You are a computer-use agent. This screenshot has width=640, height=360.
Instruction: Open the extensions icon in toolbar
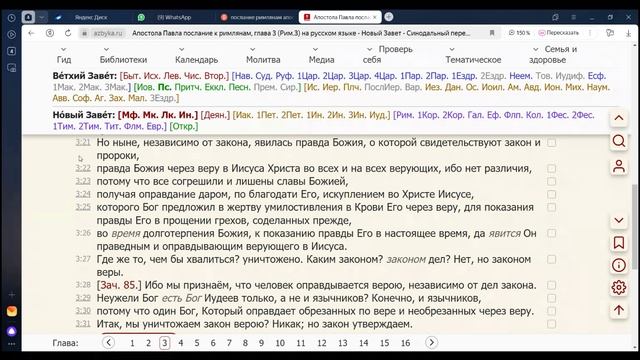610,33
